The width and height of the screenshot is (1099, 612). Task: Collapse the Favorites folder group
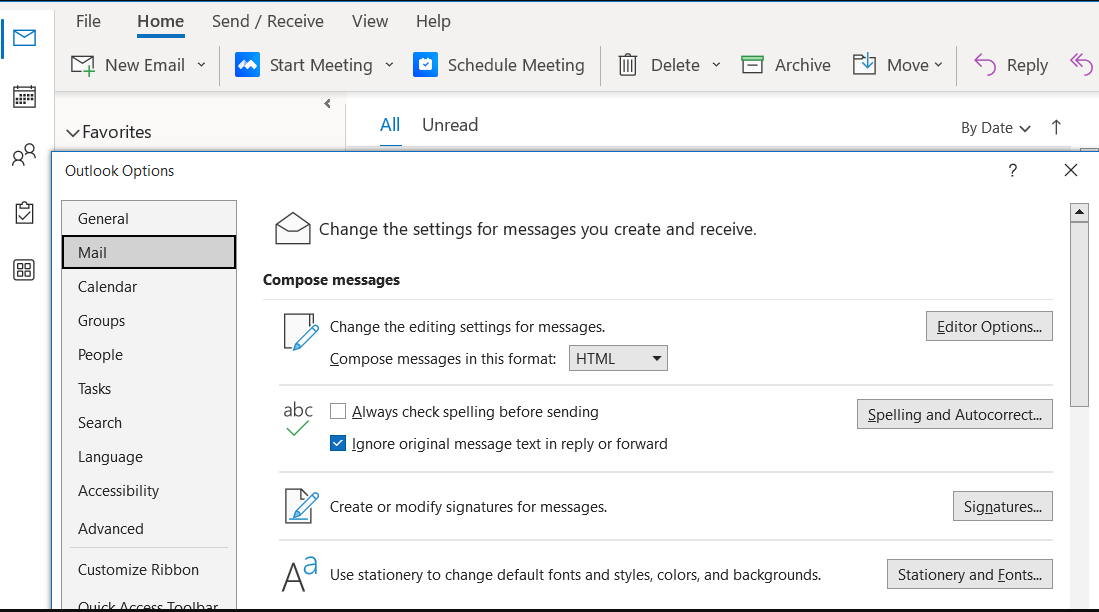(72, 132)
